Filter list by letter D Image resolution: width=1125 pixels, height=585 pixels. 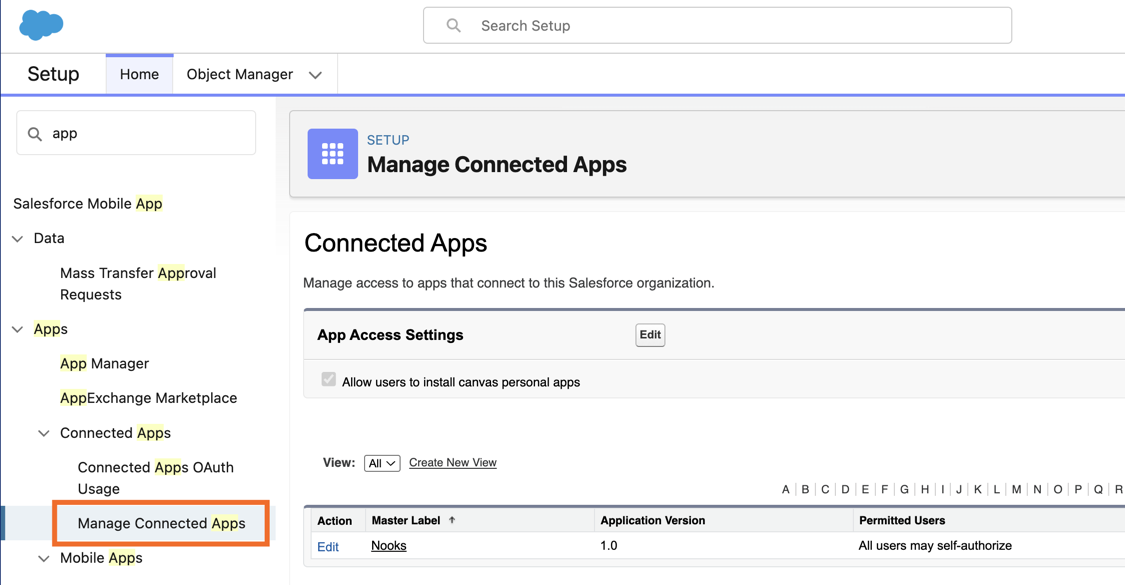[845, 490]
